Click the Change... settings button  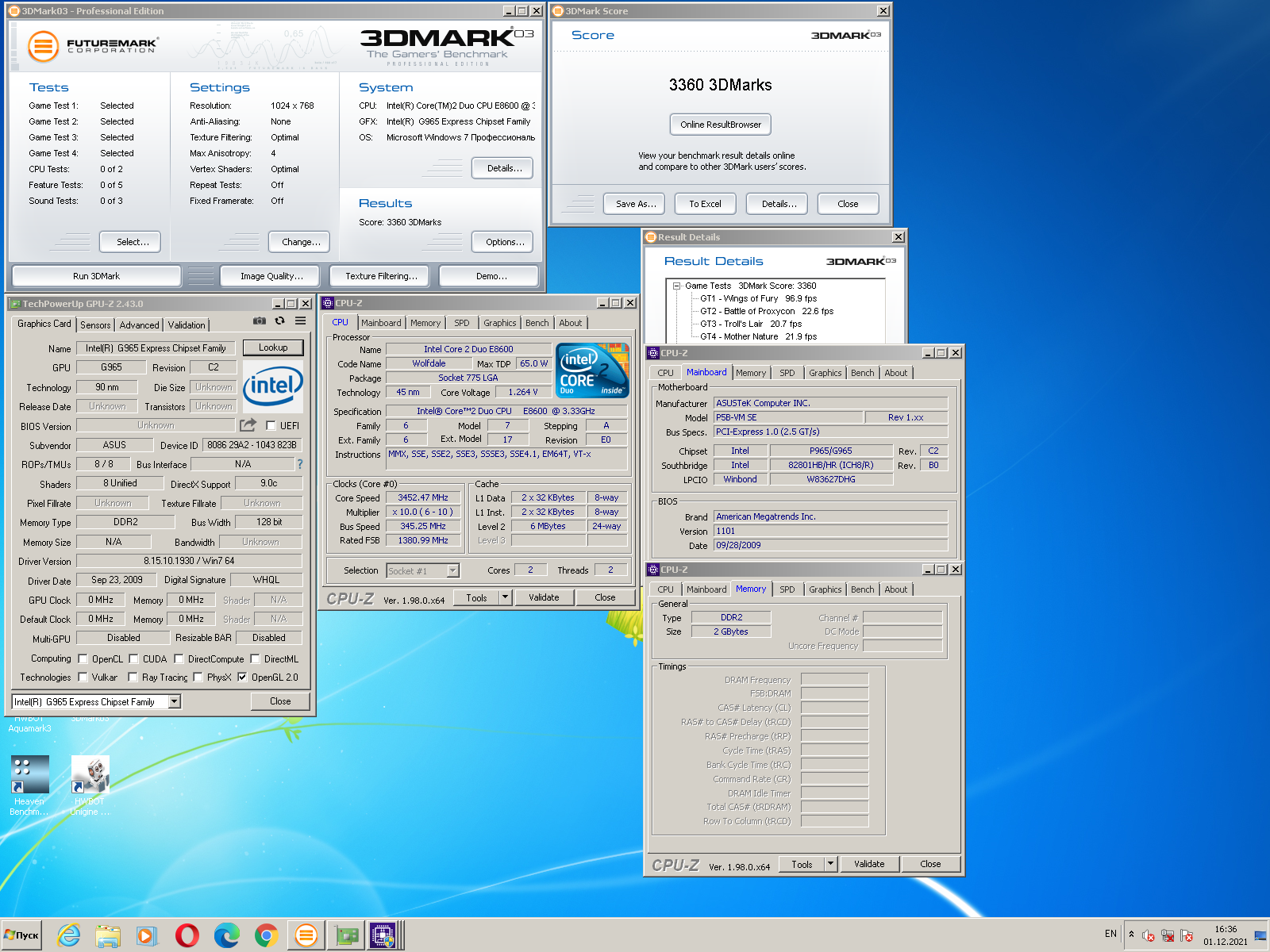(x=301, y=242)
